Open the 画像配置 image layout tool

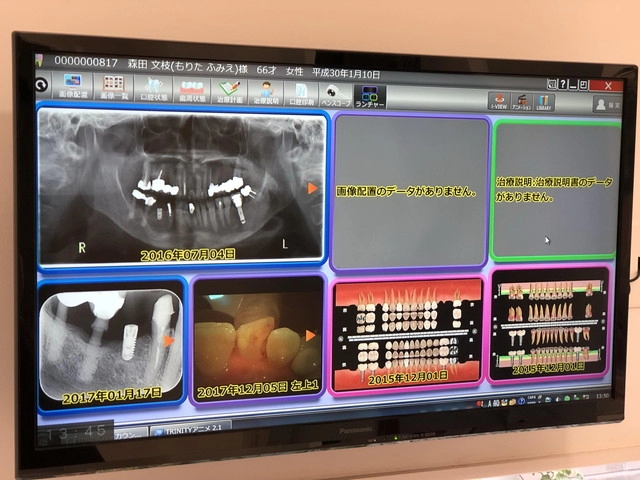pyautogui.click(x=72, y=86)
